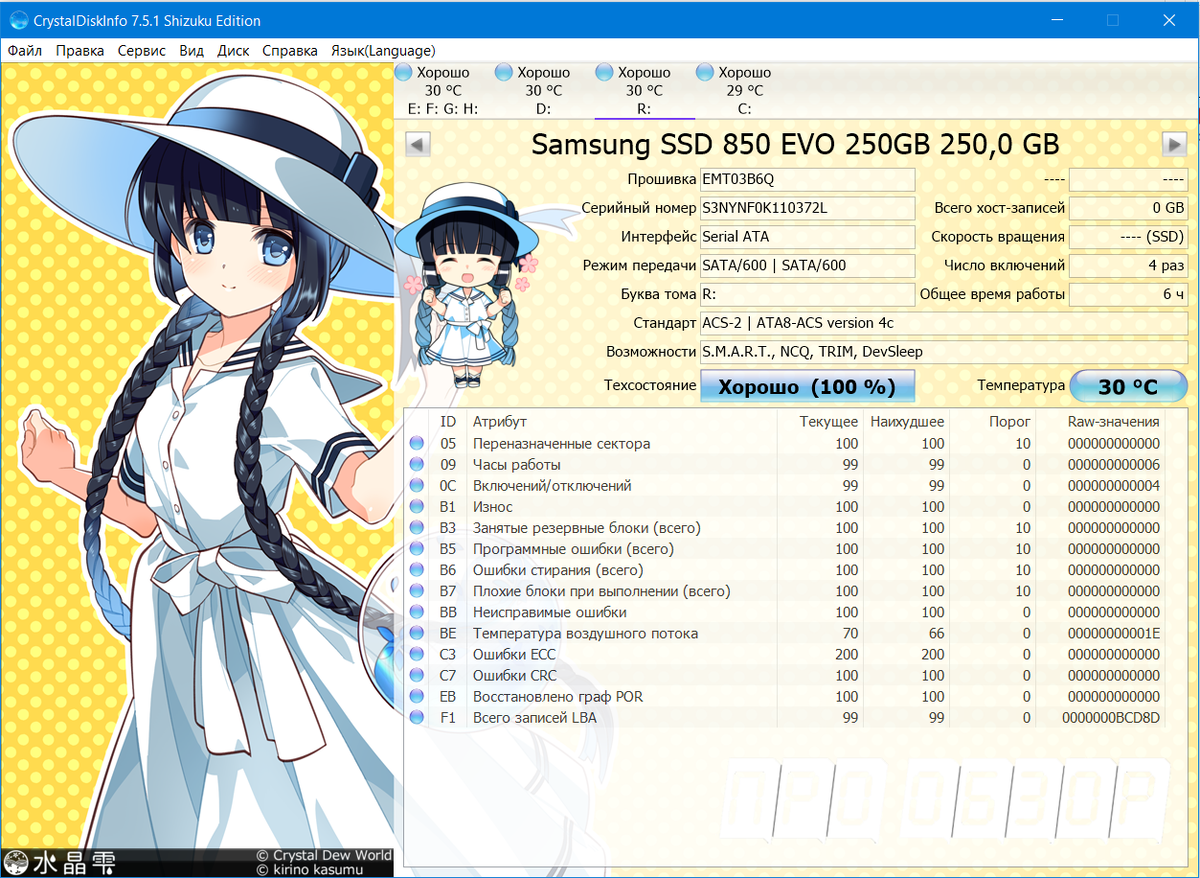Click the Текущее column header
This screenshot has width=1200, height=878.
click(x=829, y=422)
